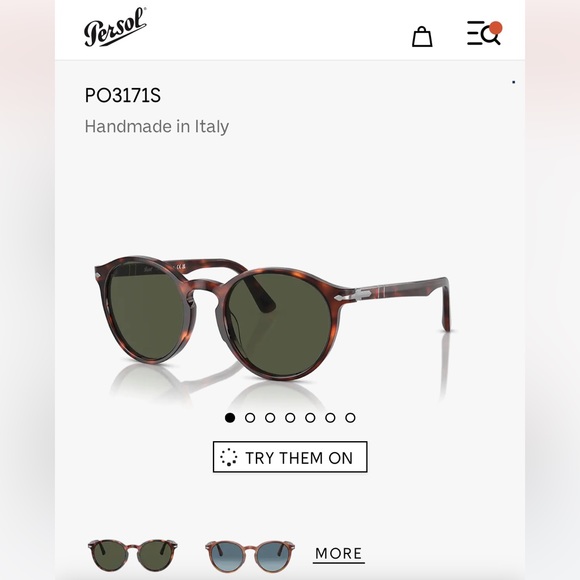Open the shopping bag icon
The width and height of the screenshot is (580, 580).
pyautogui.click(x=422, y=36)
